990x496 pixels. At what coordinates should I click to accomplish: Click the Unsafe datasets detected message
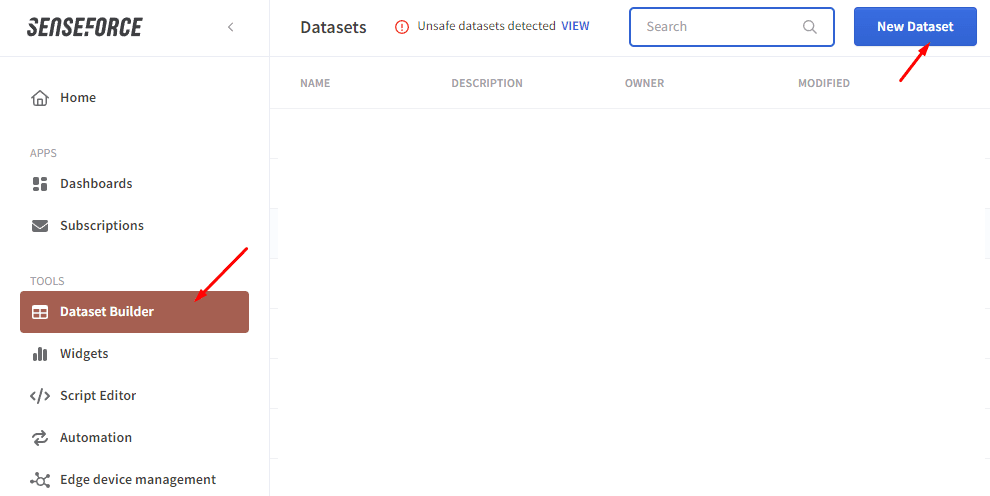486,26
